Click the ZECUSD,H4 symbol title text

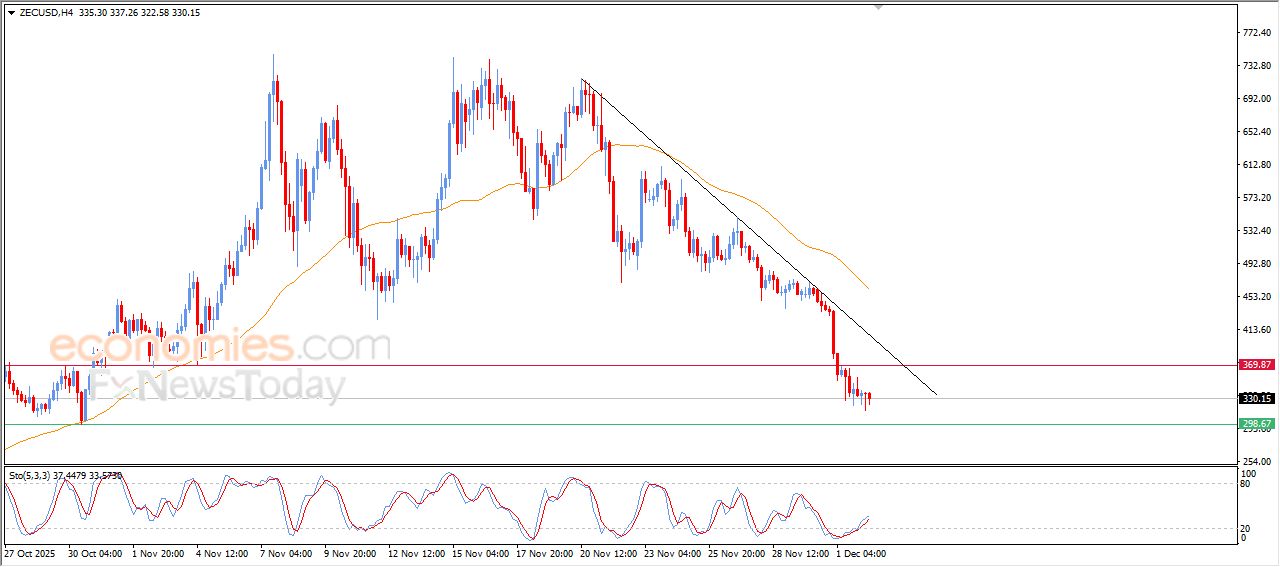tap(46, 13)
